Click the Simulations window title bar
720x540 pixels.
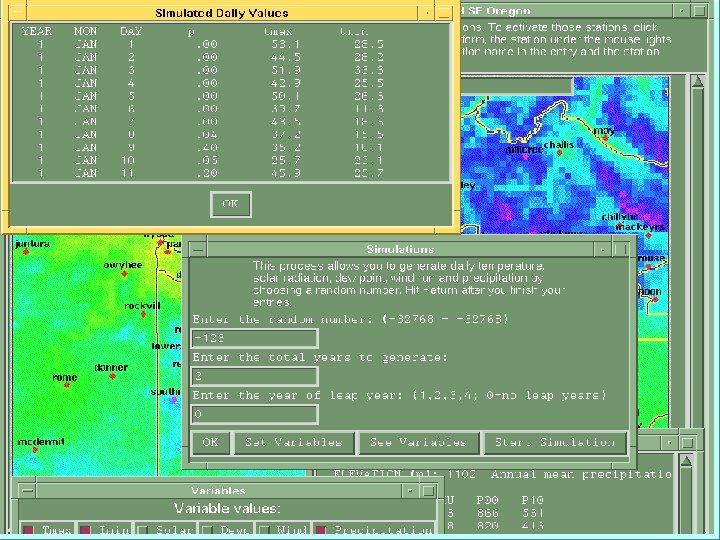coord(400,249)
